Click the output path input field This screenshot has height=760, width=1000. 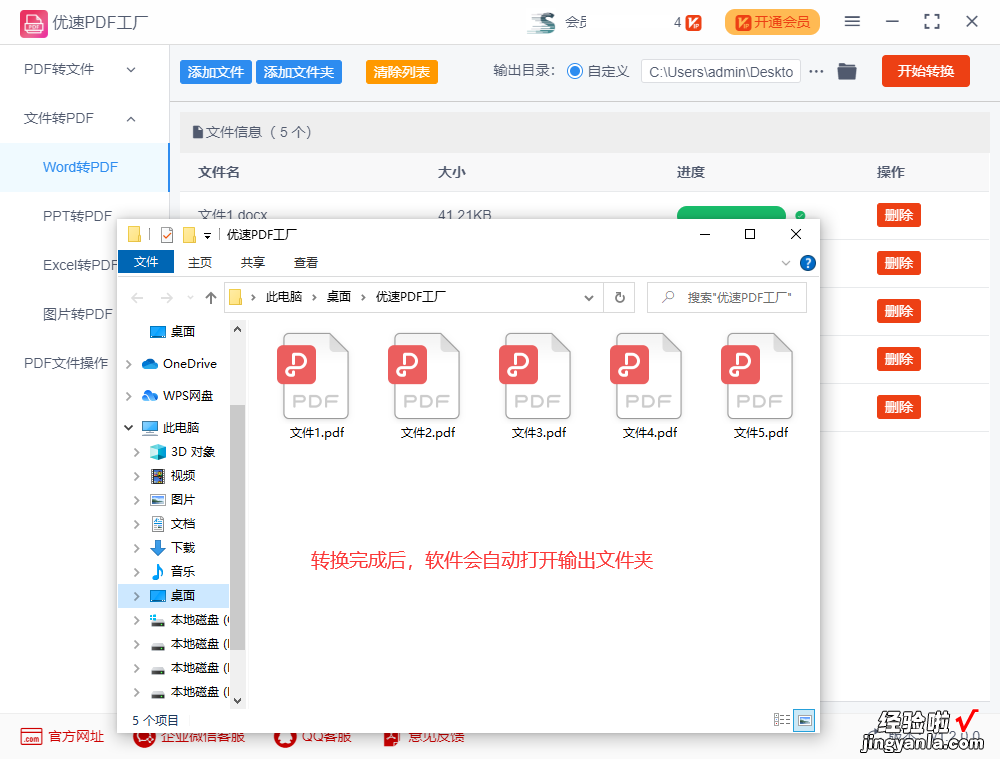(721, 71)
